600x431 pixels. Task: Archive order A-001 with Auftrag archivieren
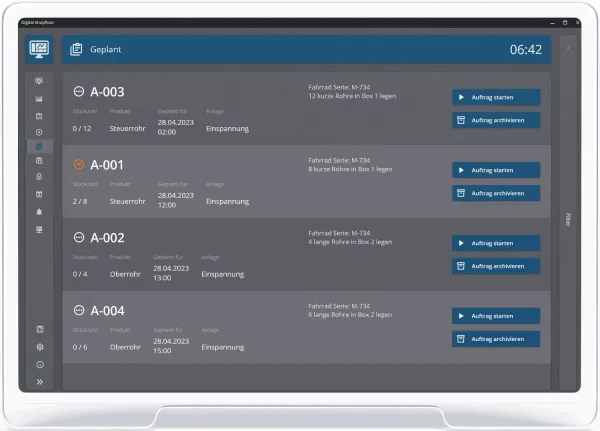(496, 193)
